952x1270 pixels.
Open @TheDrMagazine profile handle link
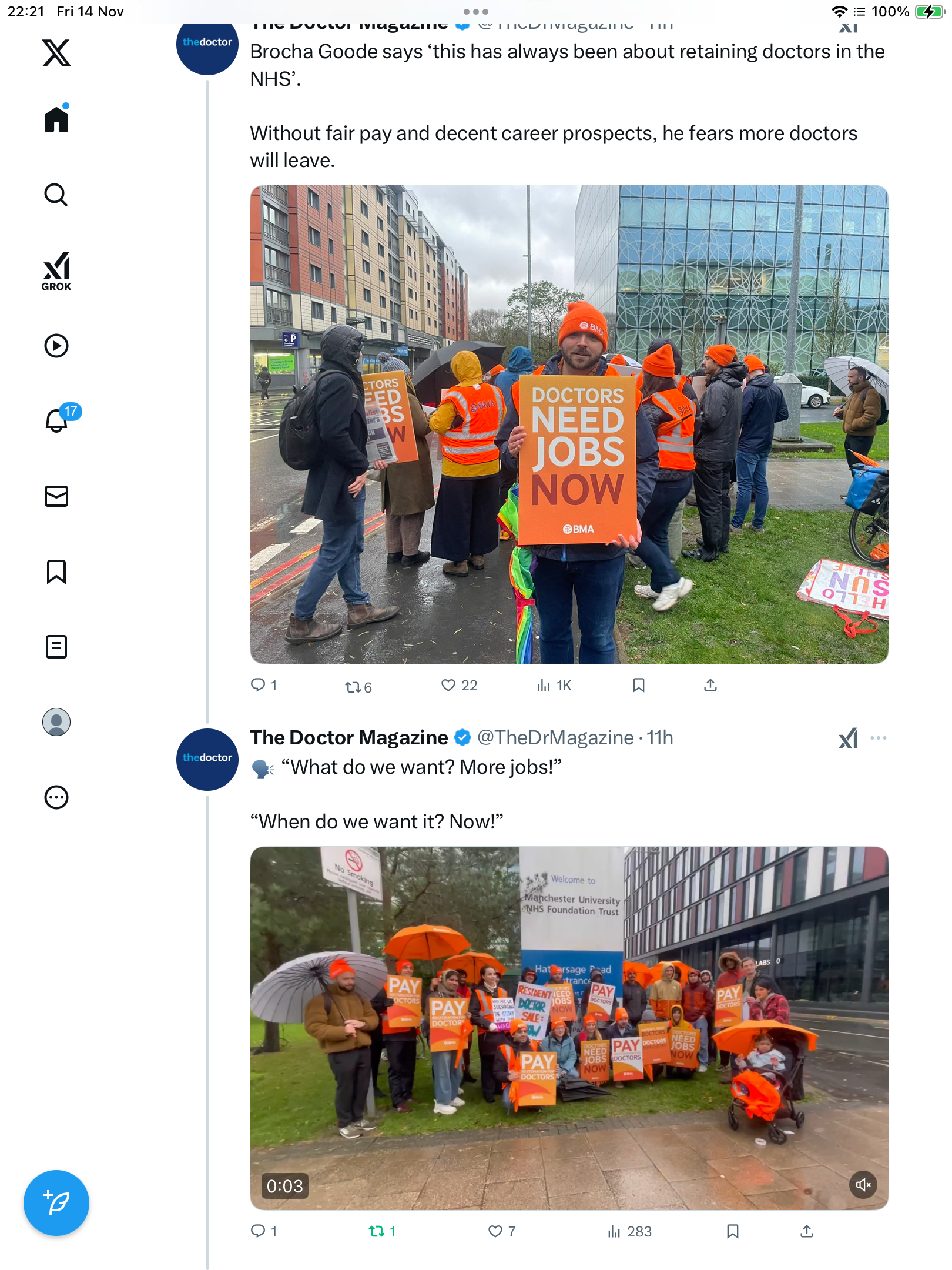555,737
